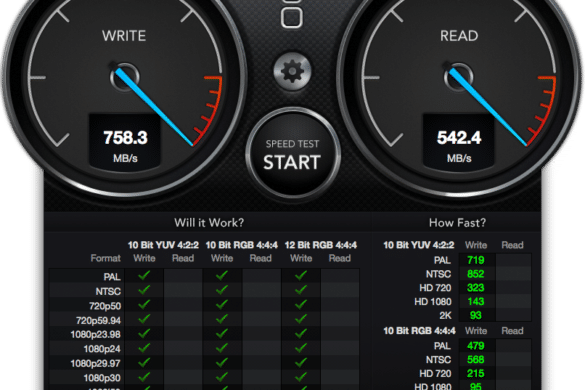The height and width of the screenshot is (390, 585).
Task: Click the 1080p29.97 10 Bit RGB write checkmark
Action: (x=222, y=362)
